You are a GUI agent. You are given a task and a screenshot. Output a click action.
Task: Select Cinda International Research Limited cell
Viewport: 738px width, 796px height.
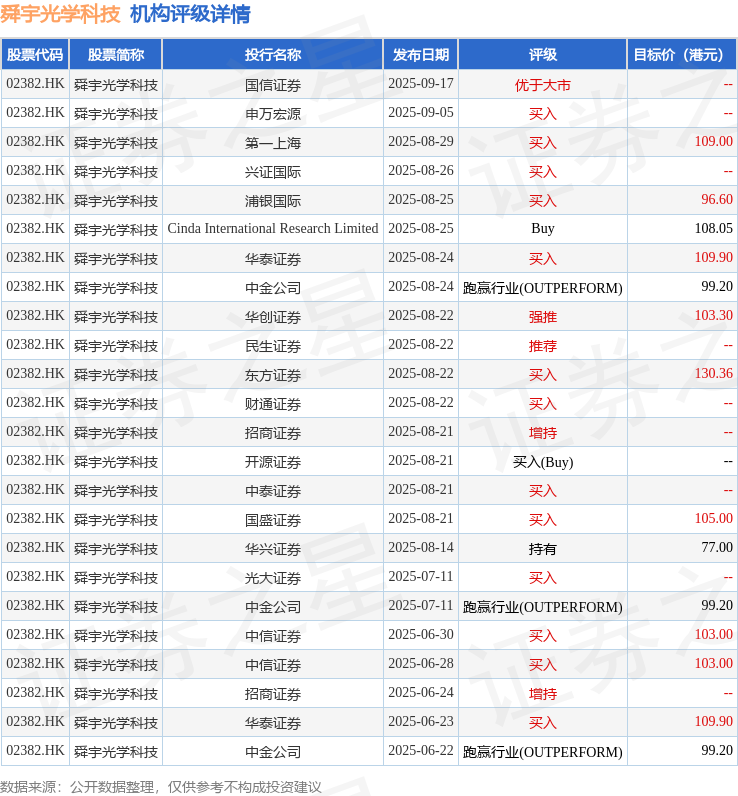[273, 229]
